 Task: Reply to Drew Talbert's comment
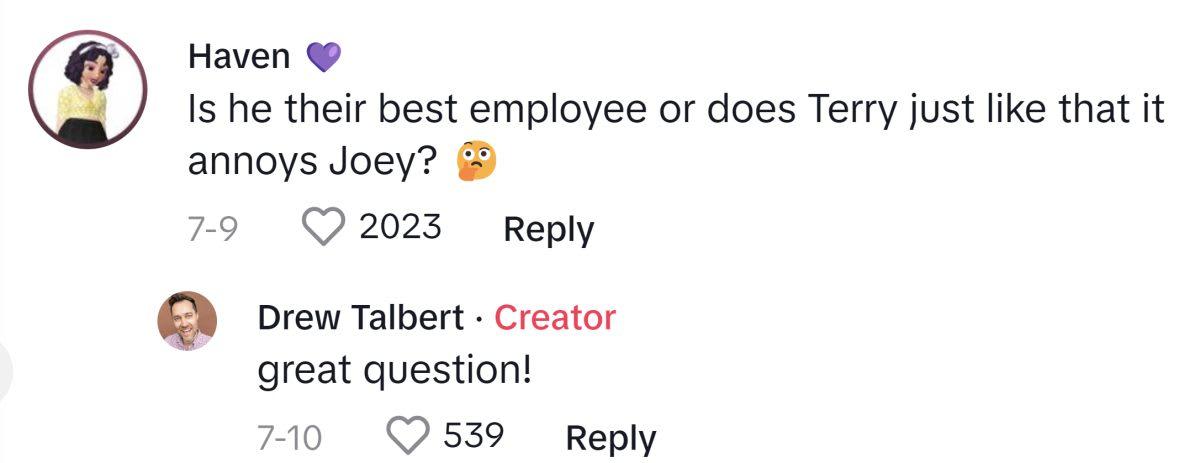point(610,437)
